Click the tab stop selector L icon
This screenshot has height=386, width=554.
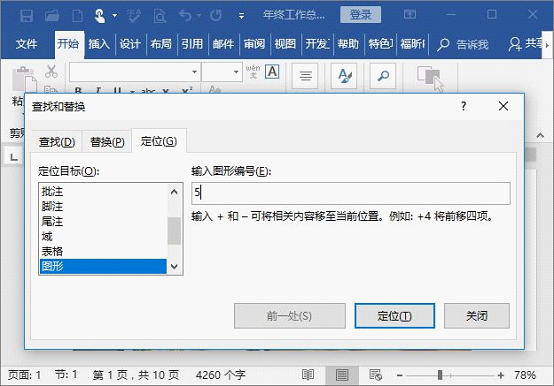click(x=14, y=157)
